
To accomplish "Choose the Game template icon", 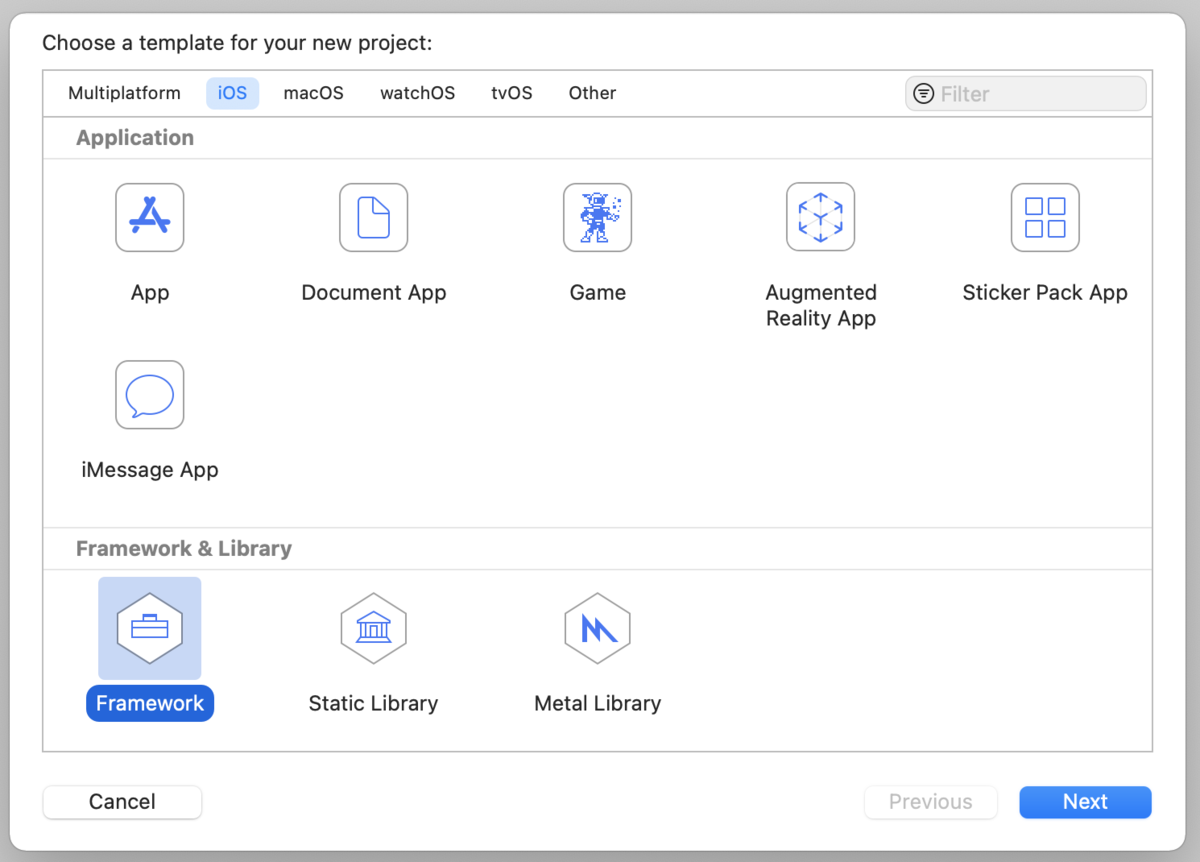I will (598, 217).
